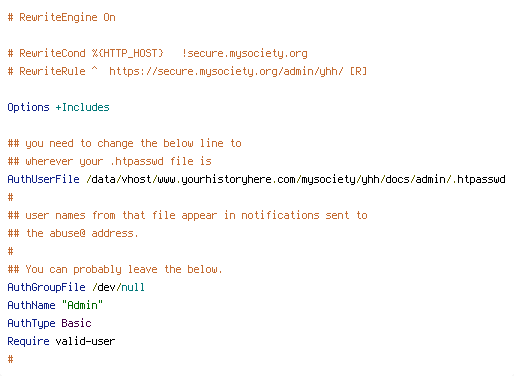Click the AuthUserFile directive
Viewport: 514px width, 376px height.
click(43, 179)
